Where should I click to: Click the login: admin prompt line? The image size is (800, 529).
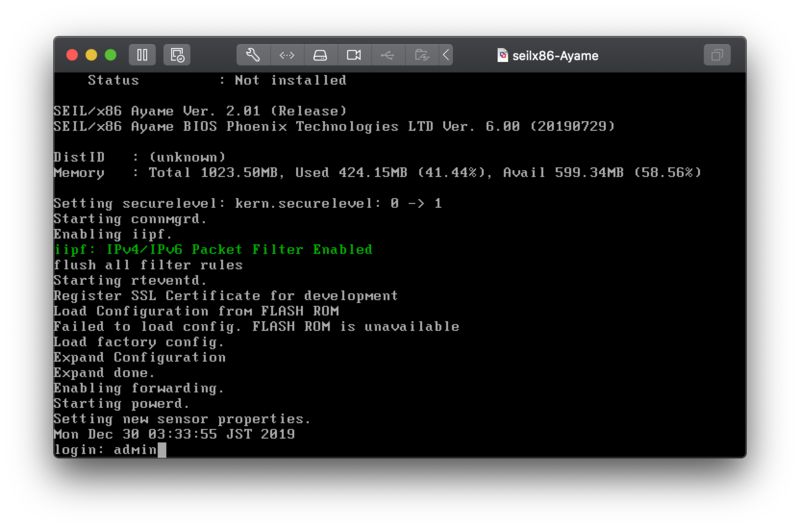(110, 449)
